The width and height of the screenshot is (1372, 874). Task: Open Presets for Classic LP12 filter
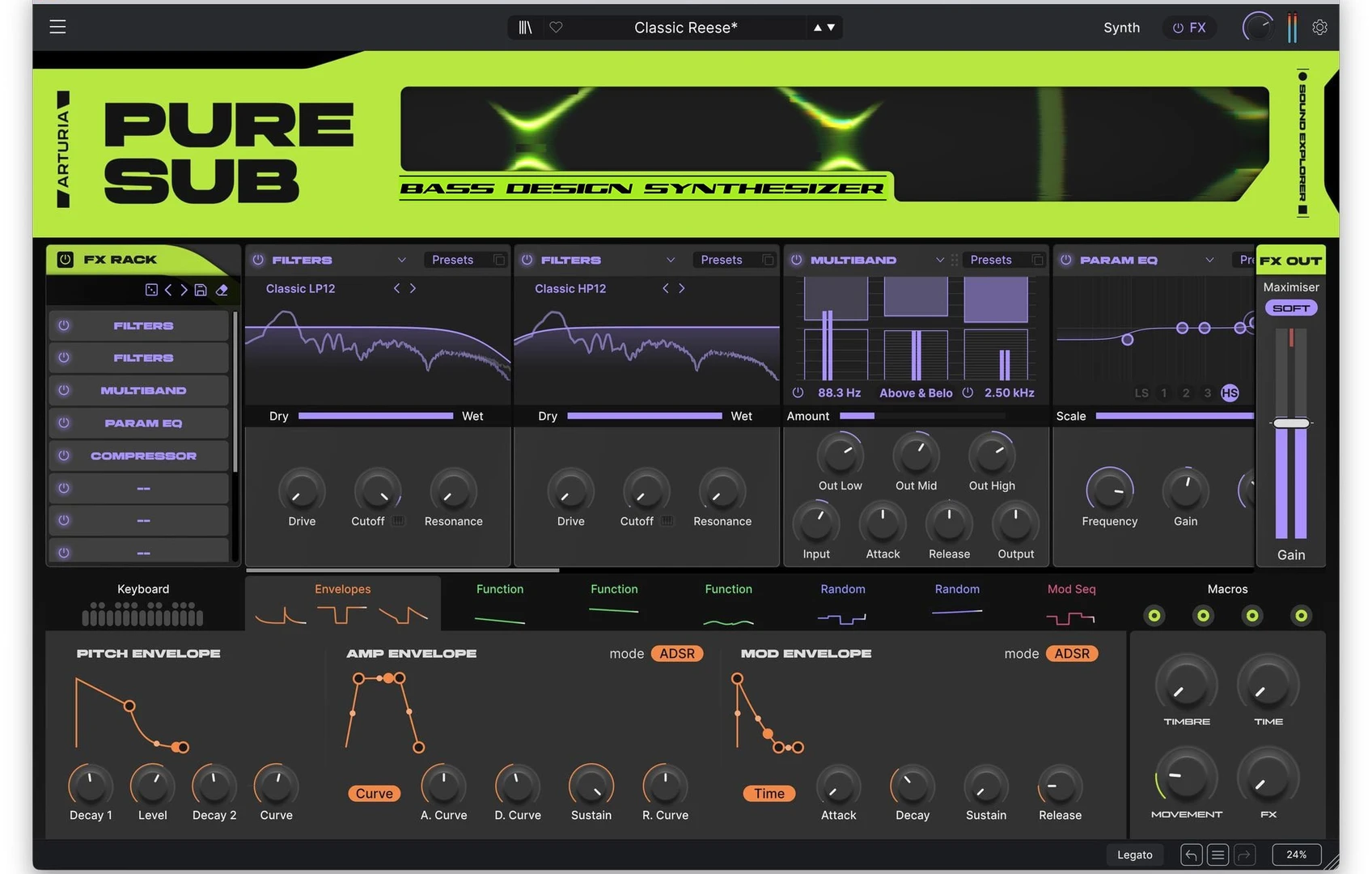click(x=453, y=260)
